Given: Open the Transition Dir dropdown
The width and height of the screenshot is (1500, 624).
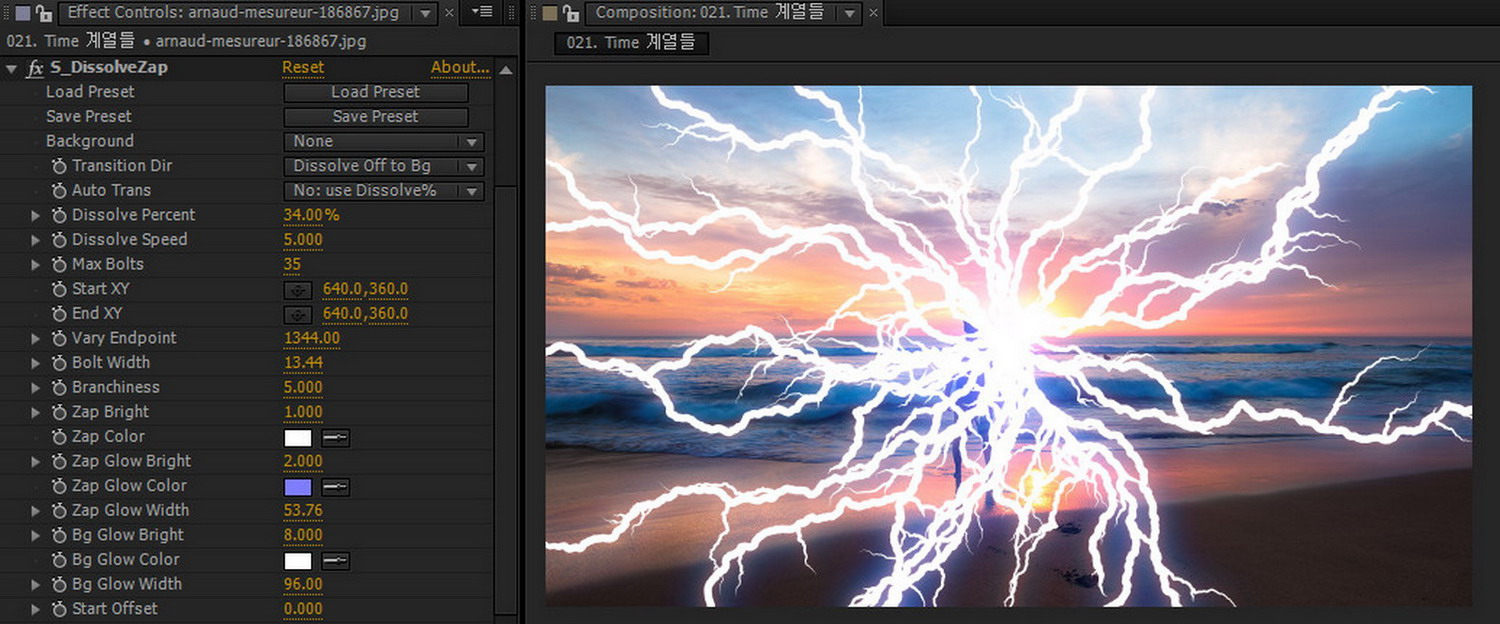Looking at the screenshot, I should pyautogui.click(x=384, y=166).
